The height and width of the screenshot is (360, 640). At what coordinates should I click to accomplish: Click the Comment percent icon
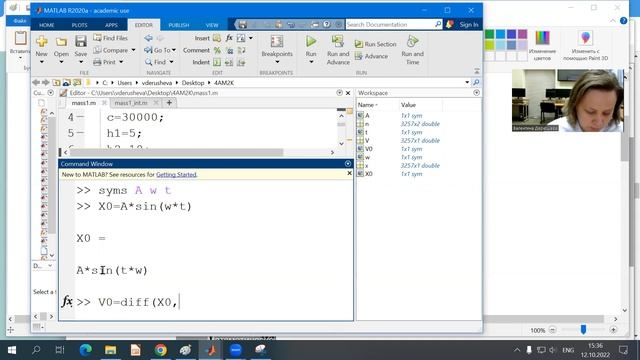[x=217, y=50]
